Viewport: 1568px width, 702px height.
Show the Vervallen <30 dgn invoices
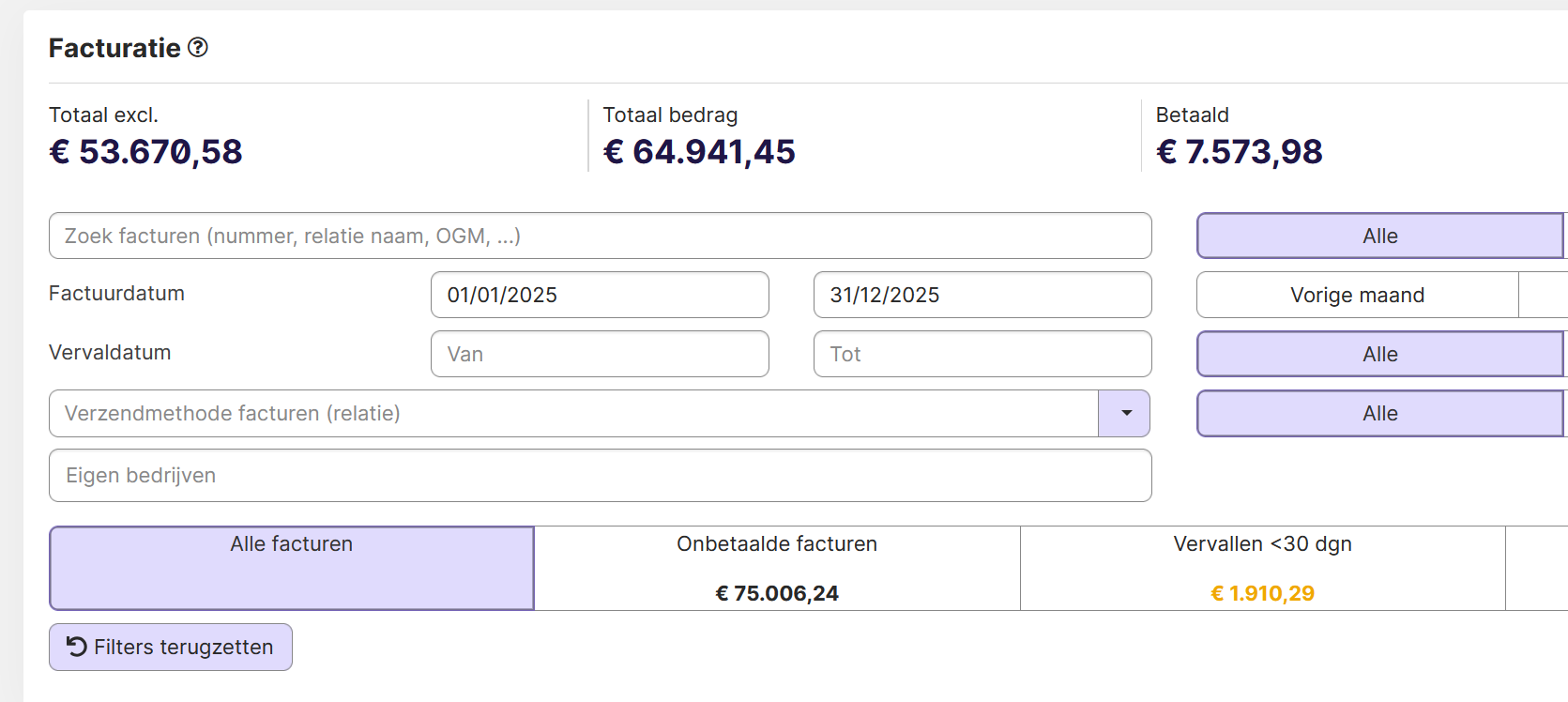coord(1262,568)
